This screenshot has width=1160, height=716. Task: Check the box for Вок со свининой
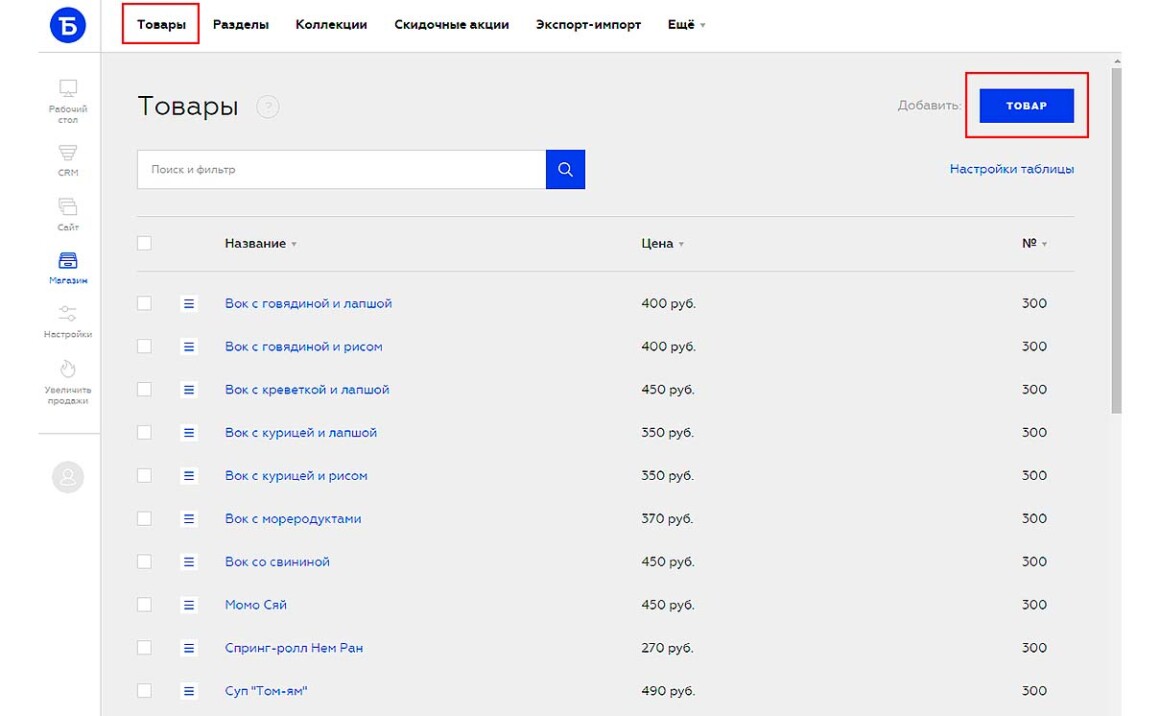(x=144, y=561)
